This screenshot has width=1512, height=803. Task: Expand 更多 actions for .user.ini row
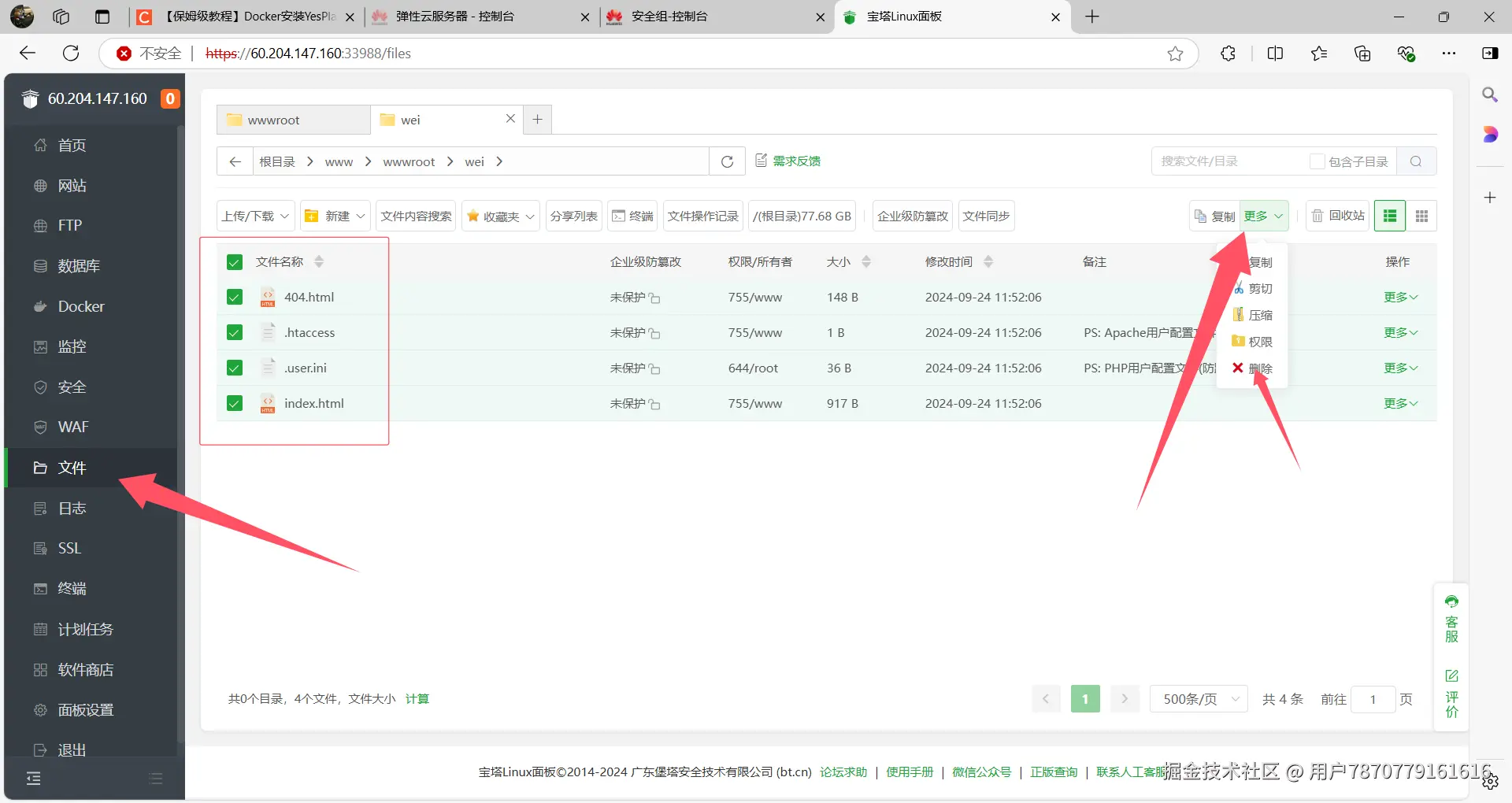click(x=1401, y=368)
